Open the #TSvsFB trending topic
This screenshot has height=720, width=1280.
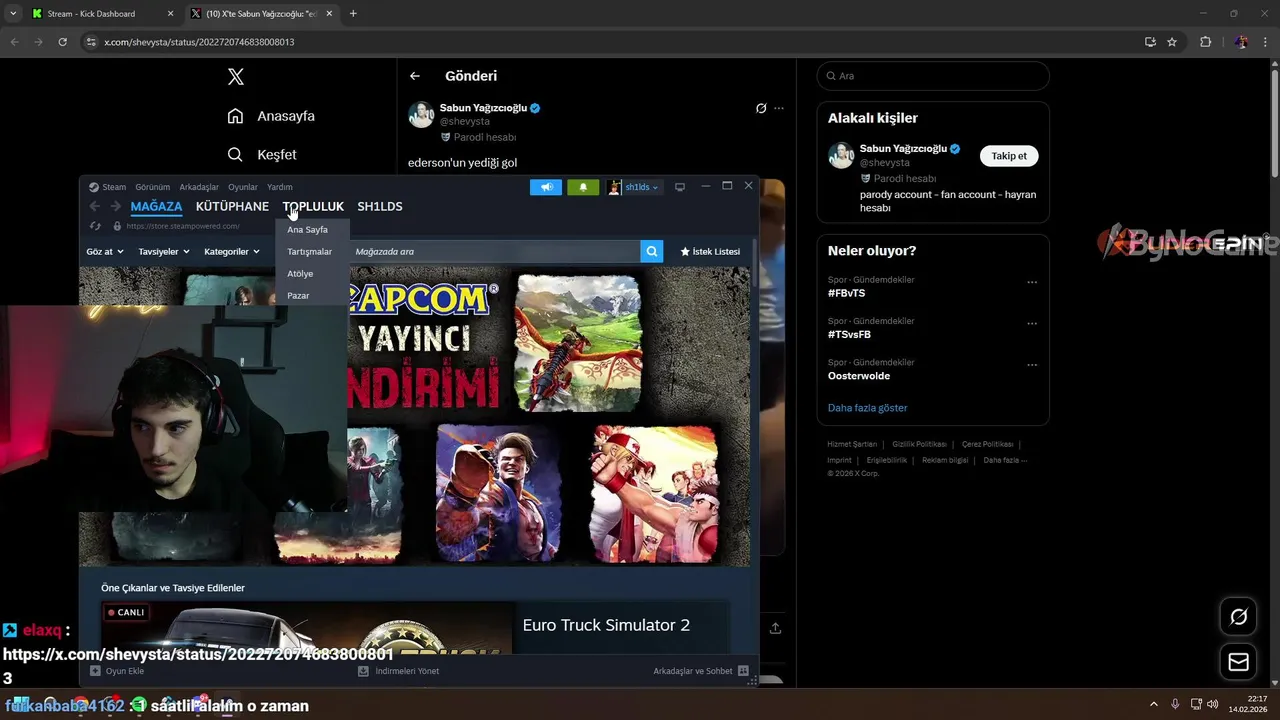pyautogui.click(x=849, y=335)
